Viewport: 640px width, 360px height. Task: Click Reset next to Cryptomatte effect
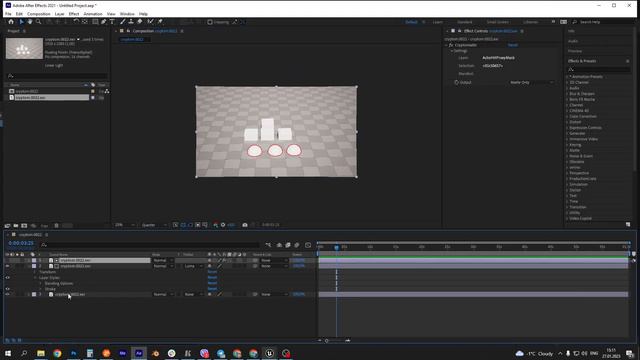point(513,45)
